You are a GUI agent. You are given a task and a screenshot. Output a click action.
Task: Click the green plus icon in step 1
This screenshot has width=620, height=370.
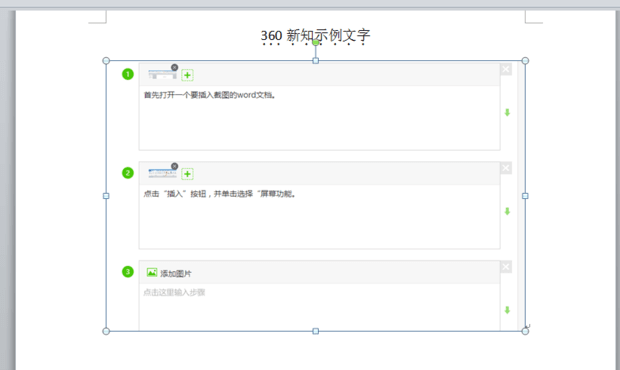tap(187, 75)
